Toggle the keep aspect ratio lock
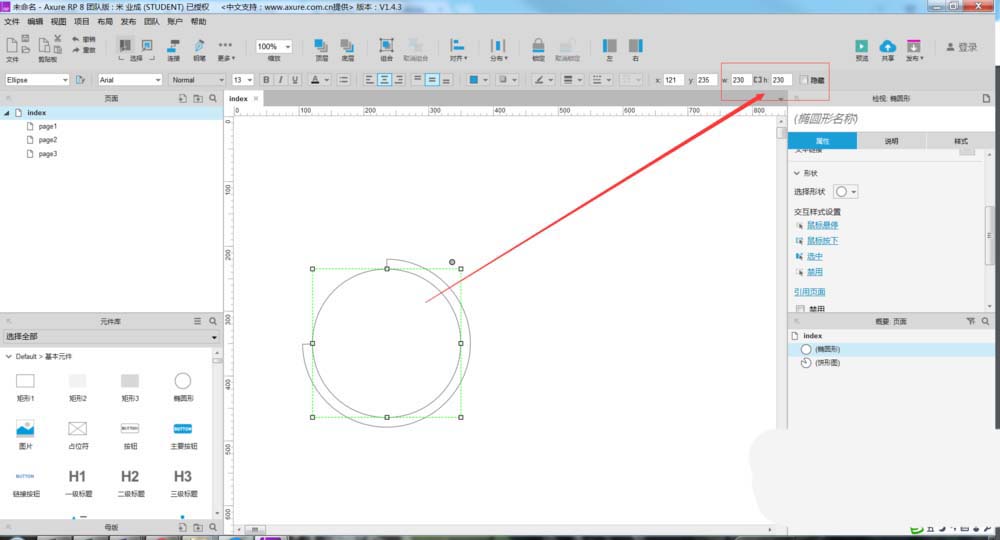 758,80
